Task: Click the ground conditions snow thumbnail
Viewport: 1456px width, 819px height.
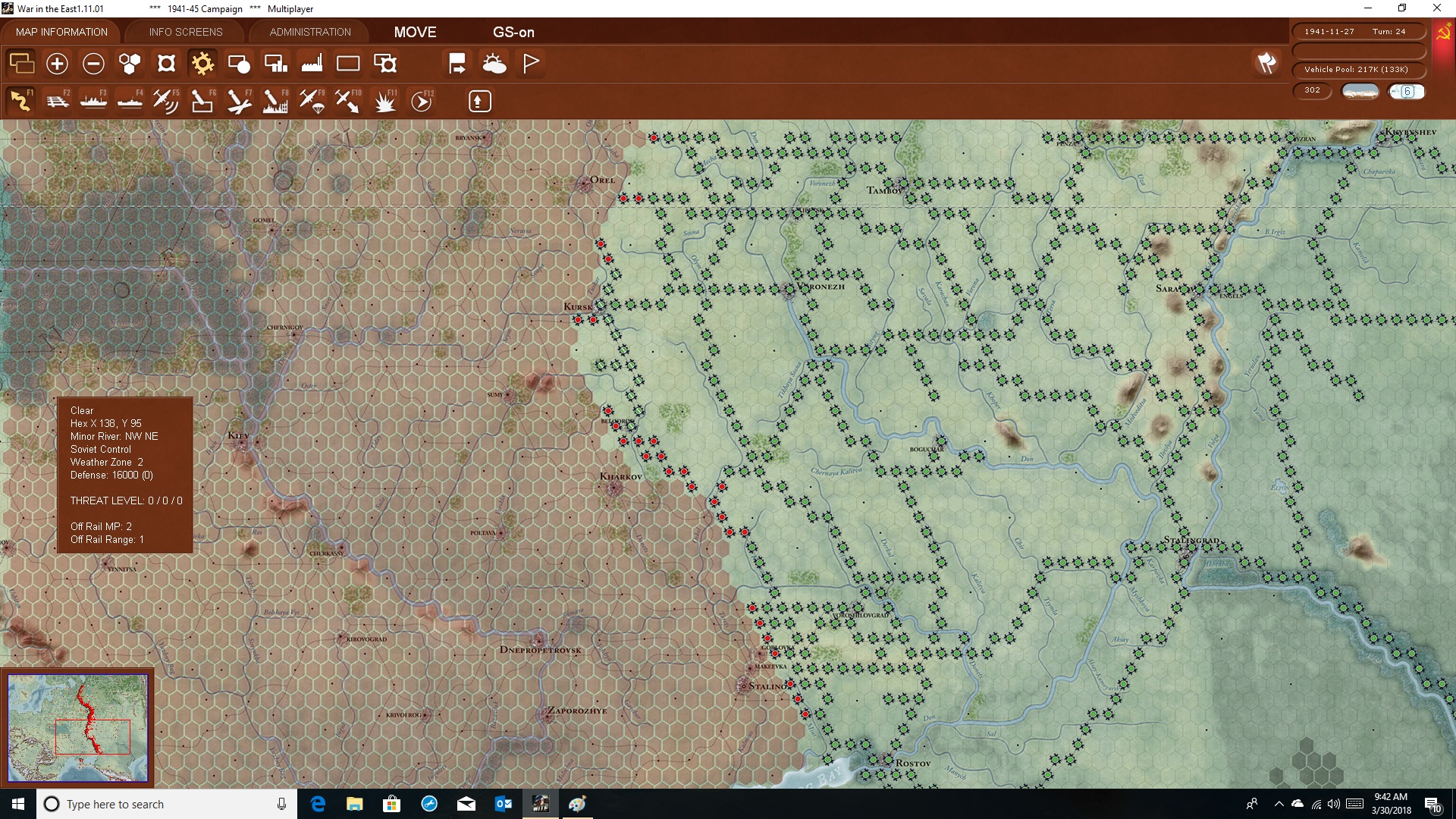Action: point(1360,91)
